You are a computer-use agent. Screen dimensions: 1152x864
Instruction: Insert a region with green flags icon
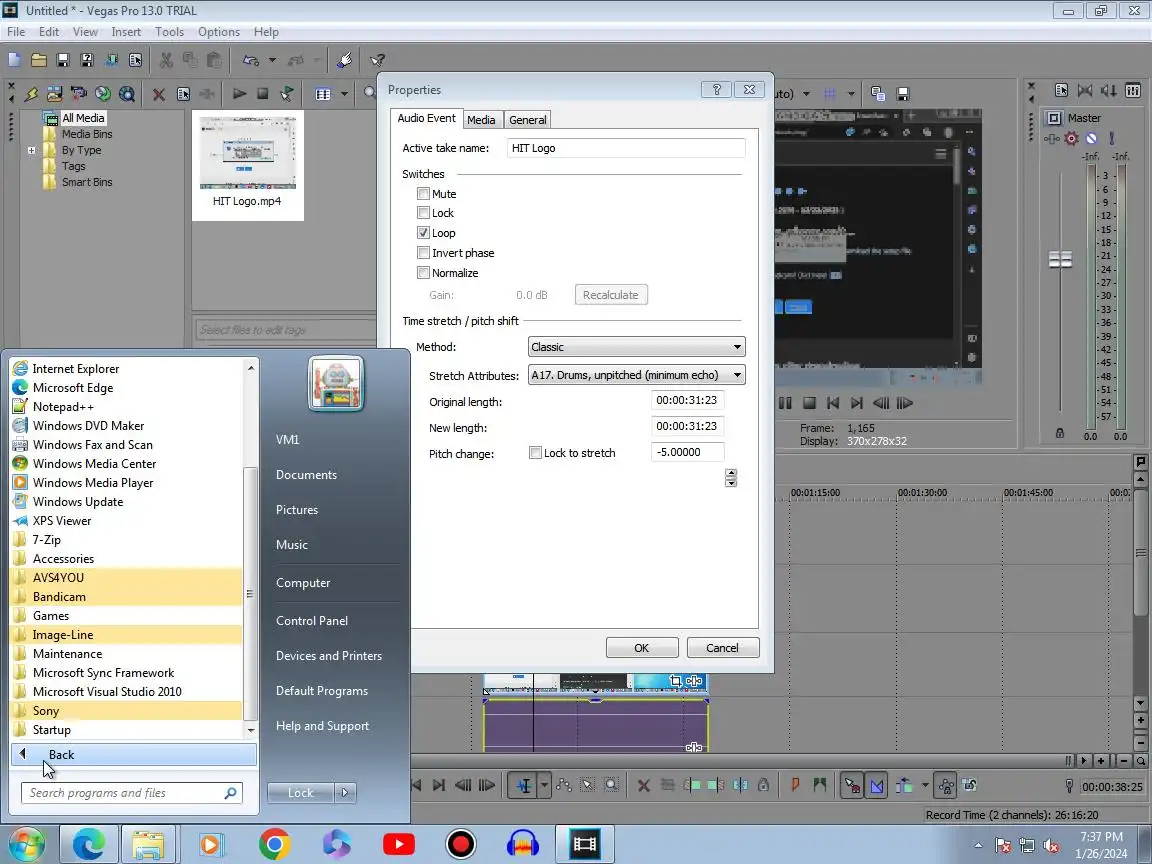pyautogui.click(x=819, y=785)
